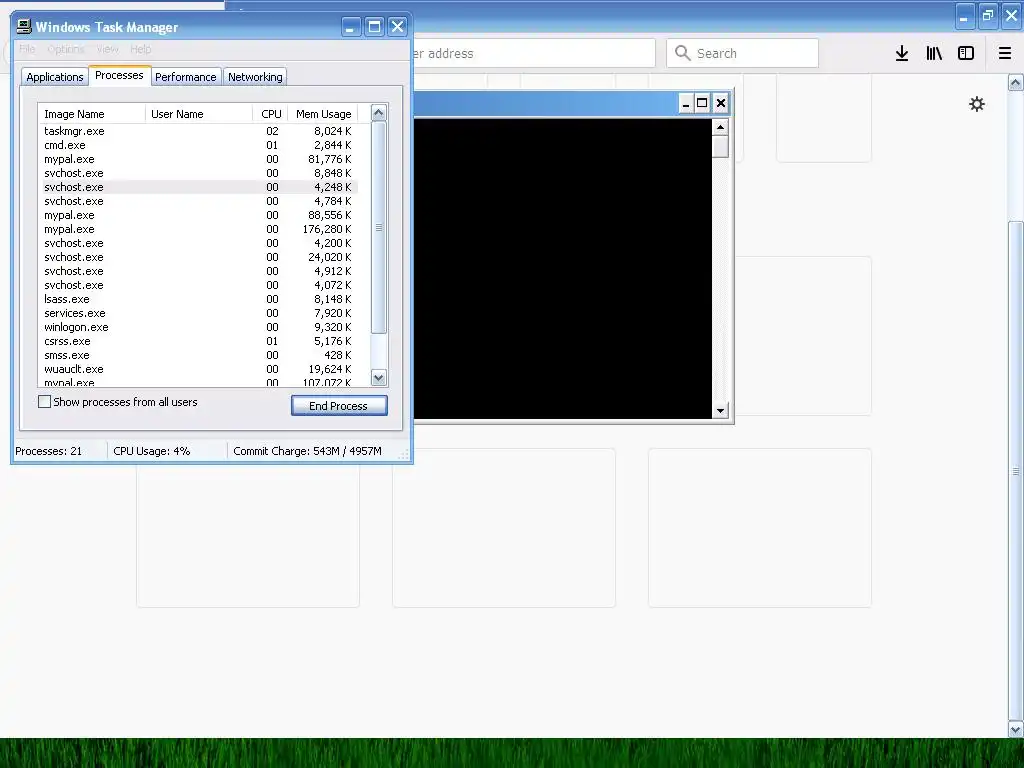Click the End Process button

[339, 406]
